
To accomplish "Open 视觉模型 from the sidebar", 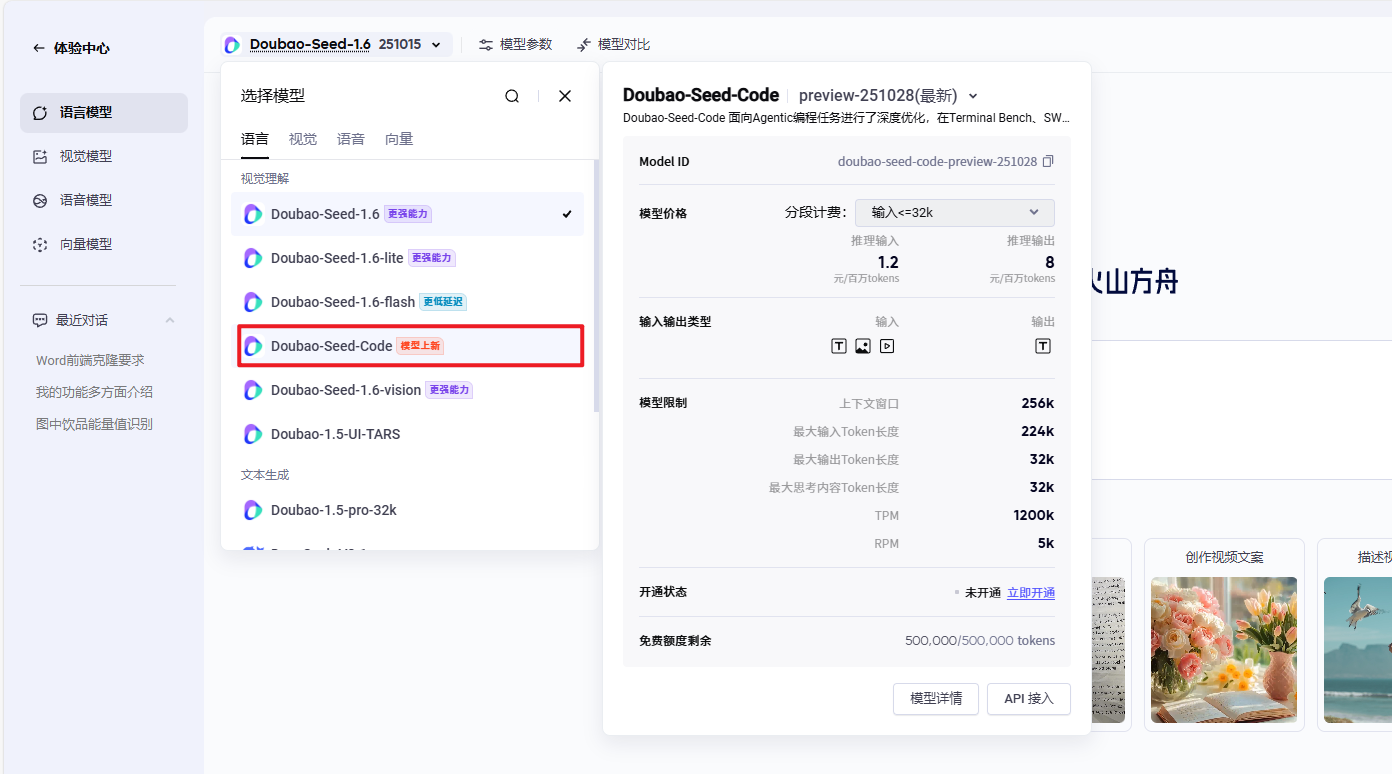I will 103,156.
